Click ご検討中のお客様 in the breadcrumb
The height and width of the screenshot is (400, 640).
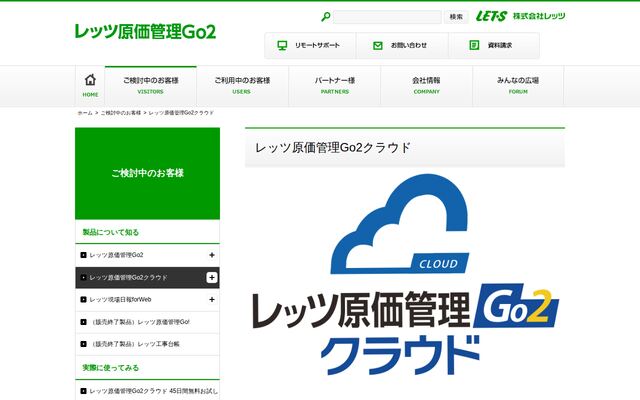coord(121,113)
